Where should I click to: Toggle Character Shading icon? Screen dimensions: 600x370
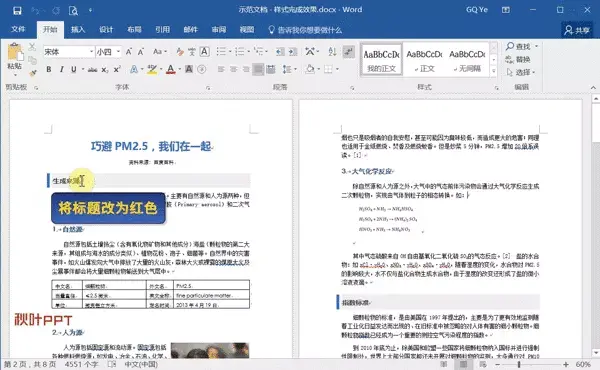(189, 69)
